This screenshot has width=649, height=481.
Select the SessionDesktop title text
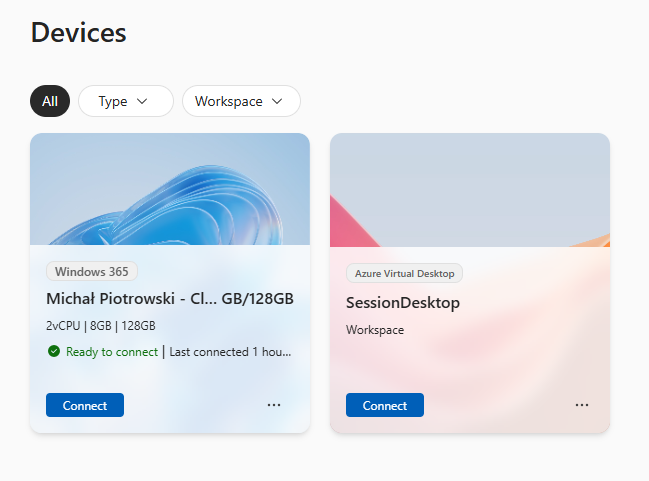[x=403, y=303]
